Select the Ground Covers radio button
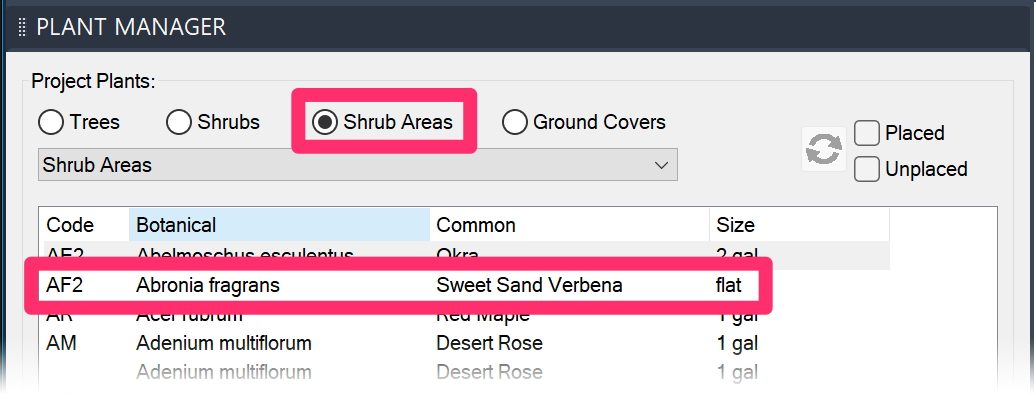Screen dimensions: 1036x400 point(584,122)
